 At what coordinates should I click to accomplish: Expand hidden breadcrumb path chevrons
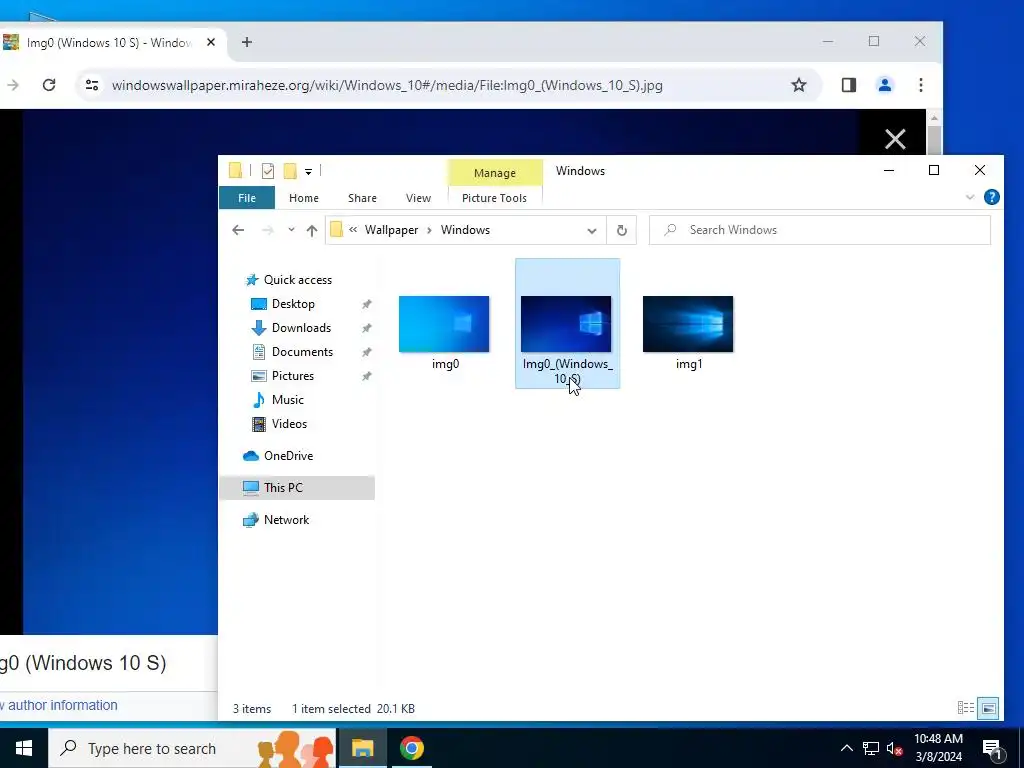coord(353,230)
